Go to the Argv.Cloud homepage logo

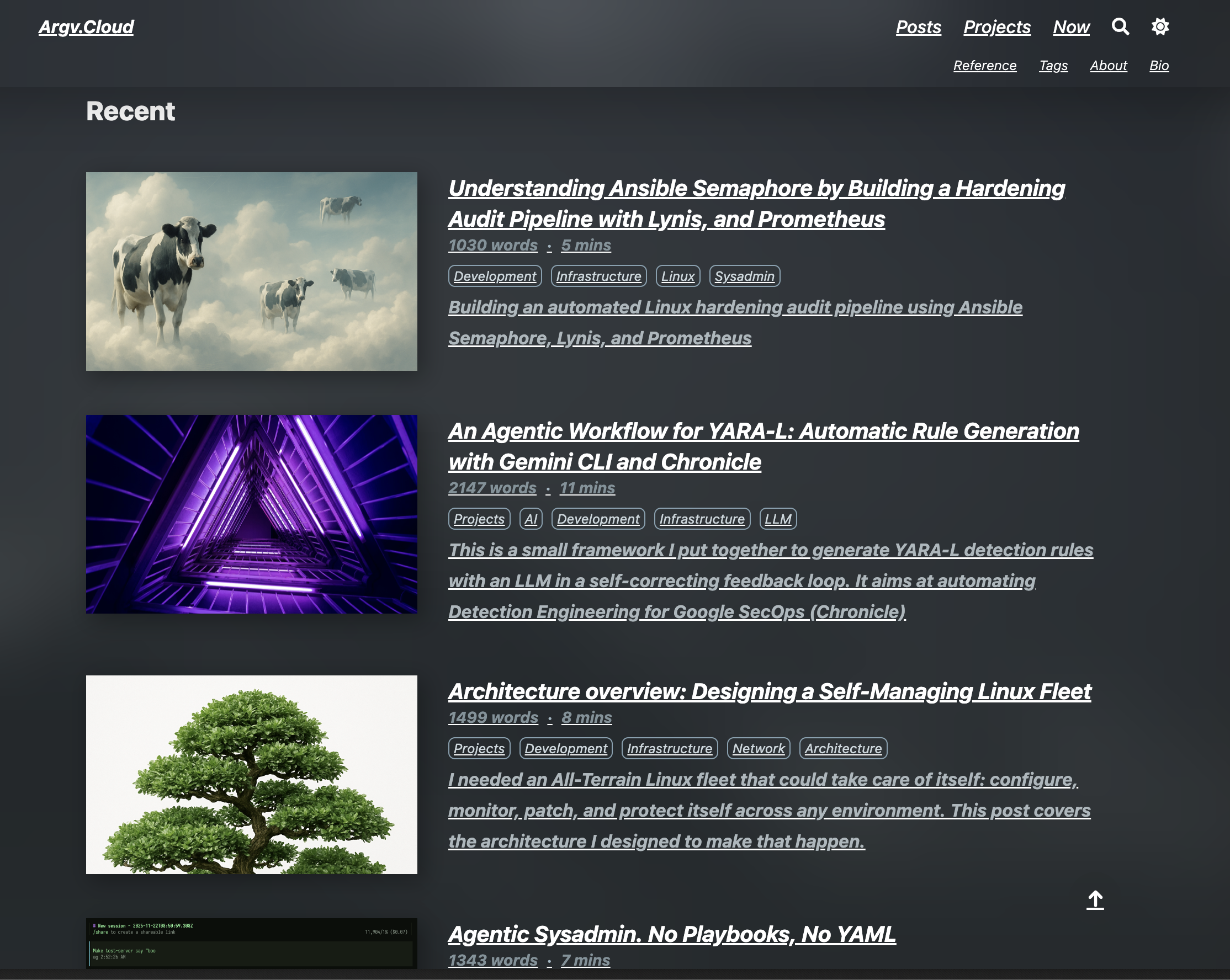[x=86, y=27]
